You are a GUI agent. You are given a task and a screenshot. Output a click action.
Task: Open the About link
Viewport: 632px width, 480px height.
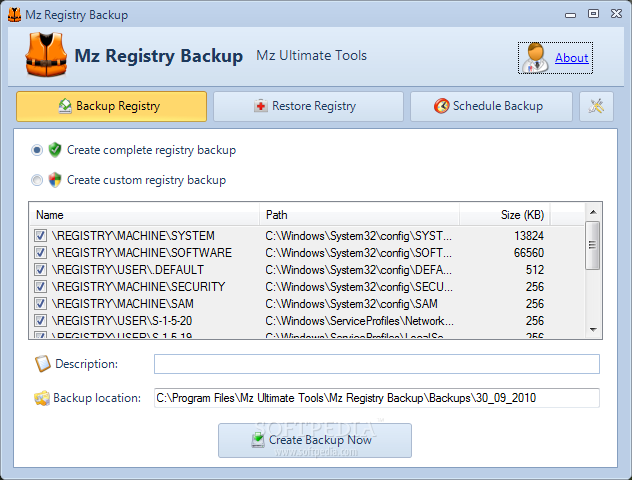pos(571,58)
